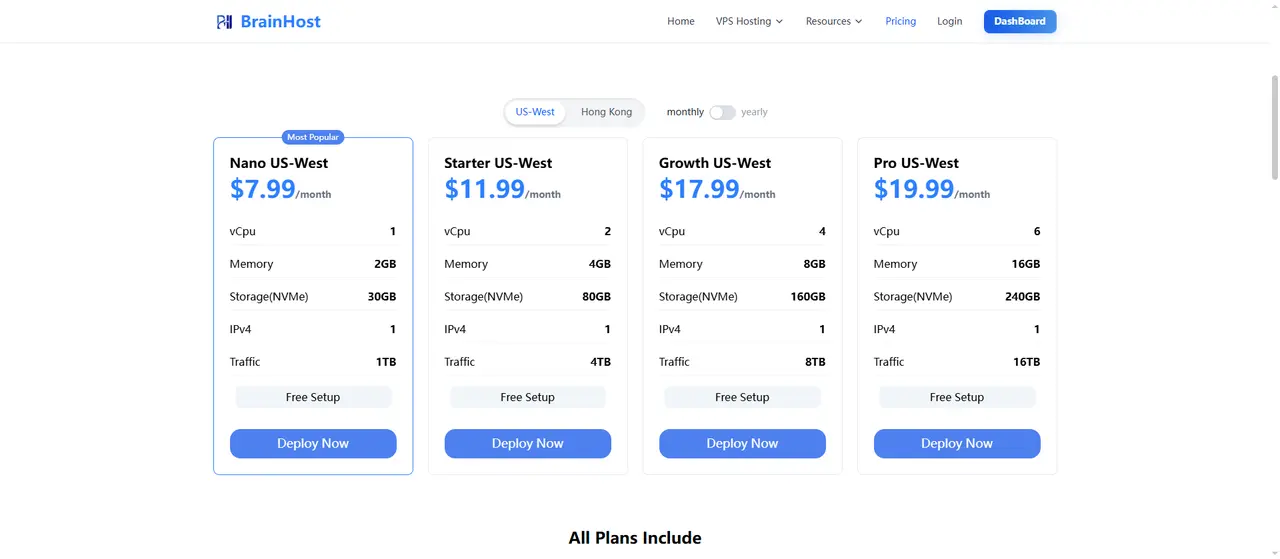The width and height of the screenshot is (1280, 559).
Task: Click the 8GB memory value in Growth
Action: click(814, 264)
